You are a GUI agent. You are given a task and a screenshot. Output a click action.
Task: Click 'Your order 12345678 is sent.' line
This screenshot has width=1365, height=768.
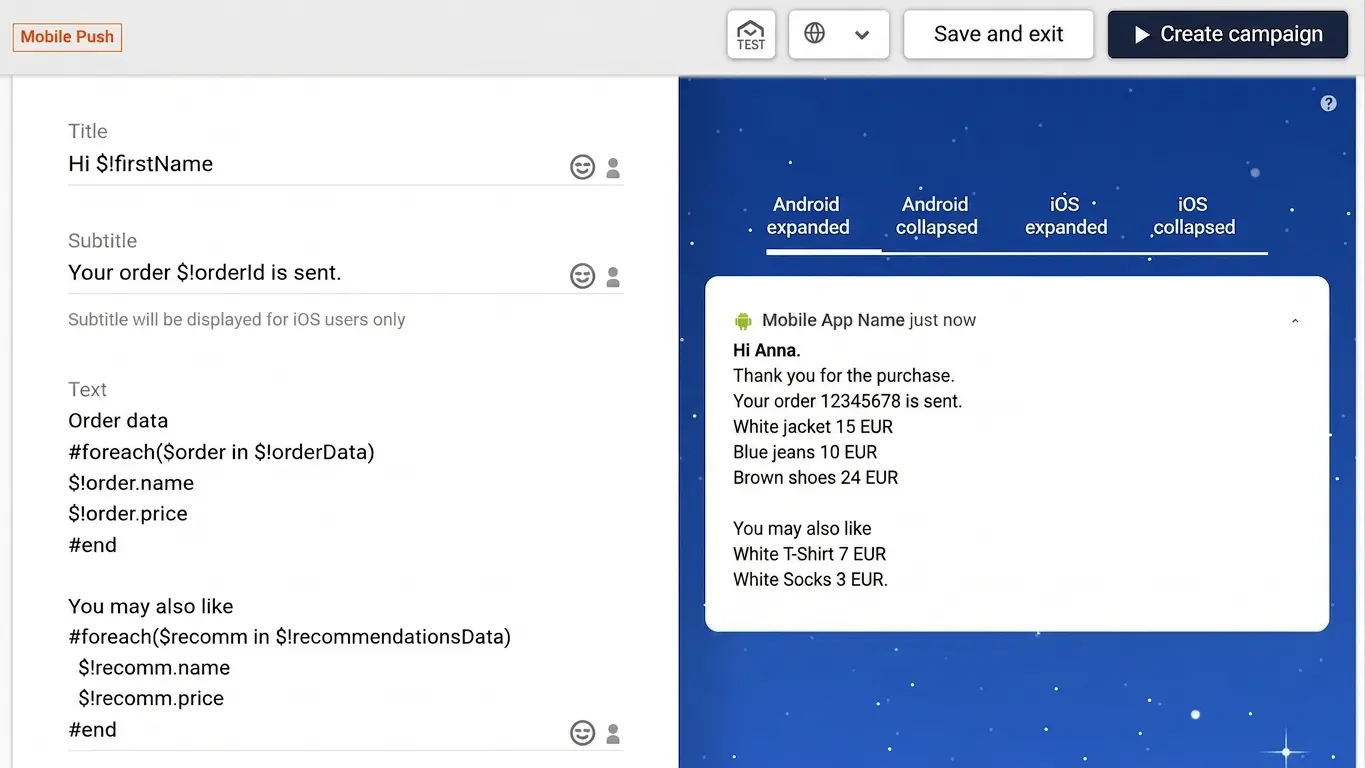847,401
